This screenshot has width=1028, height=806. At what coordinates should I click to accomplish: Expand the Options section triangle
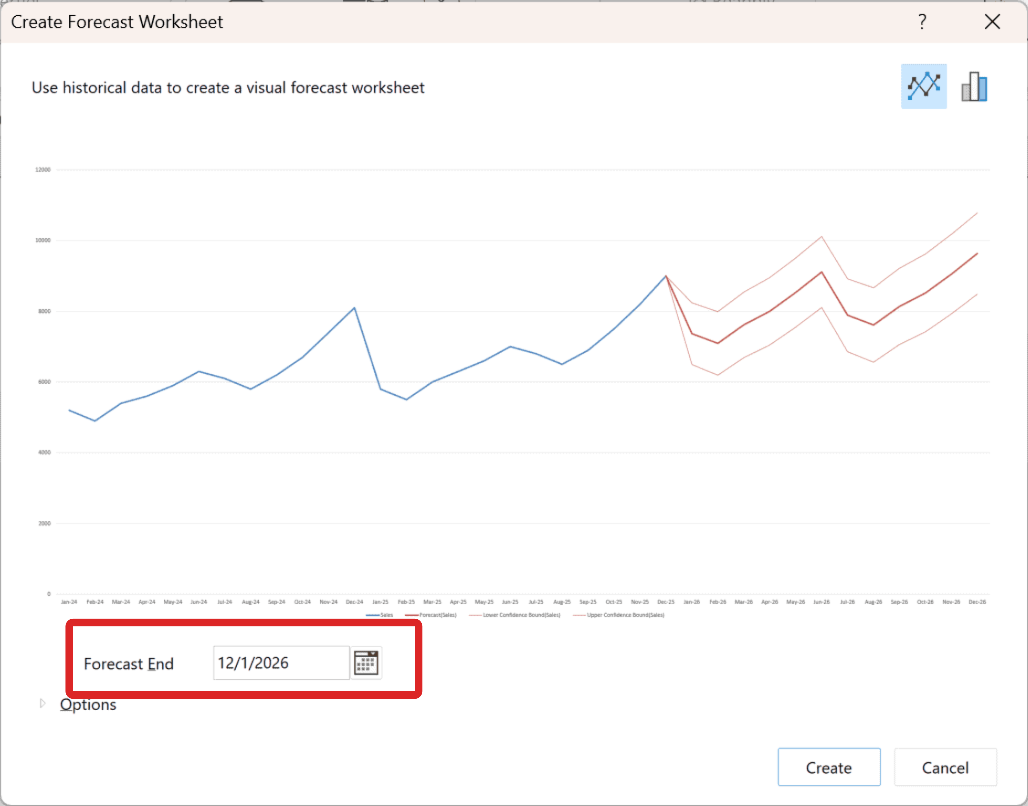tap(43, 703)
